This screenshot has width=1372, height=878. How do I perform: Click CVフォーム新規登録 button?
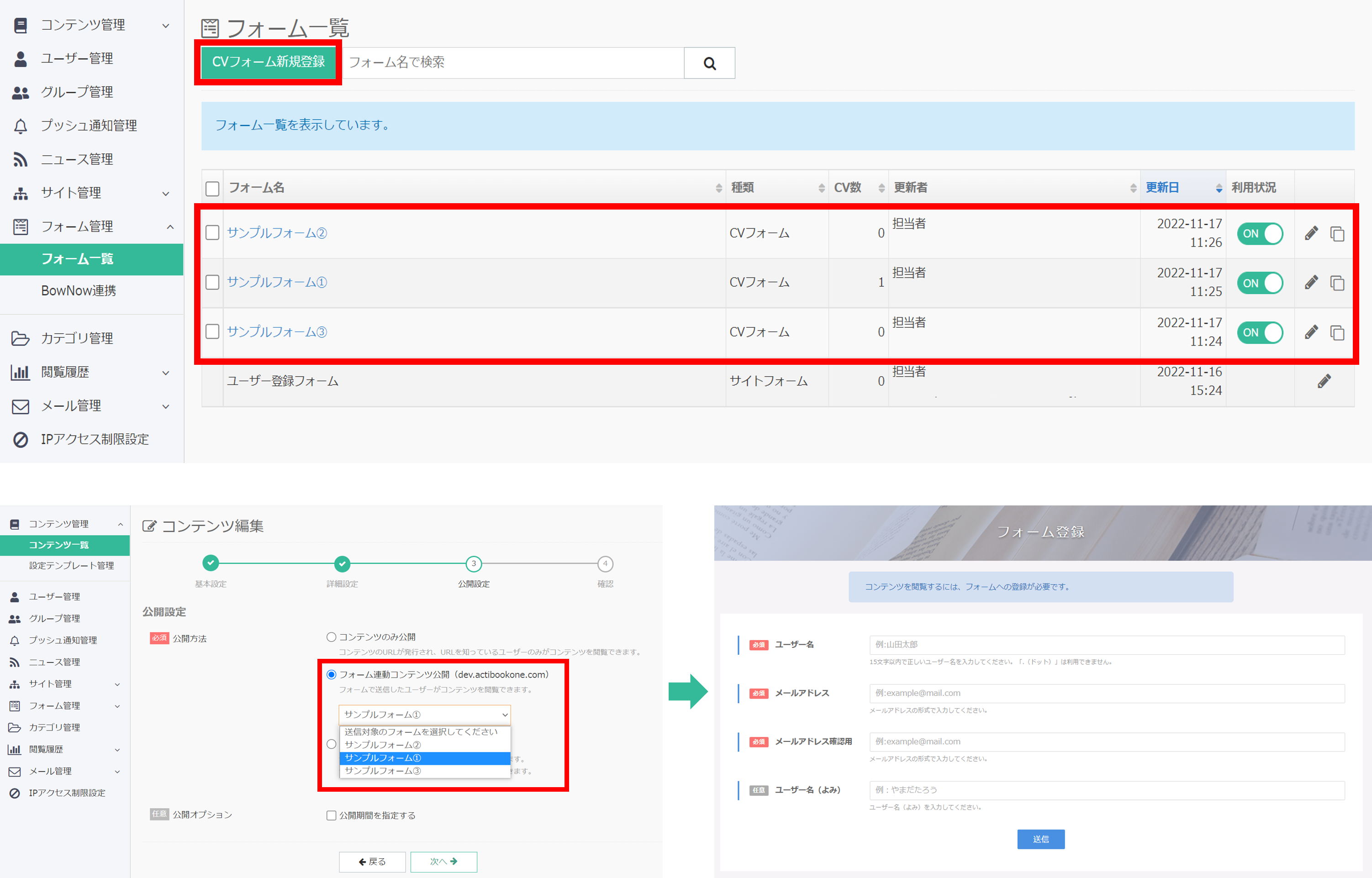tap(268, 62)
